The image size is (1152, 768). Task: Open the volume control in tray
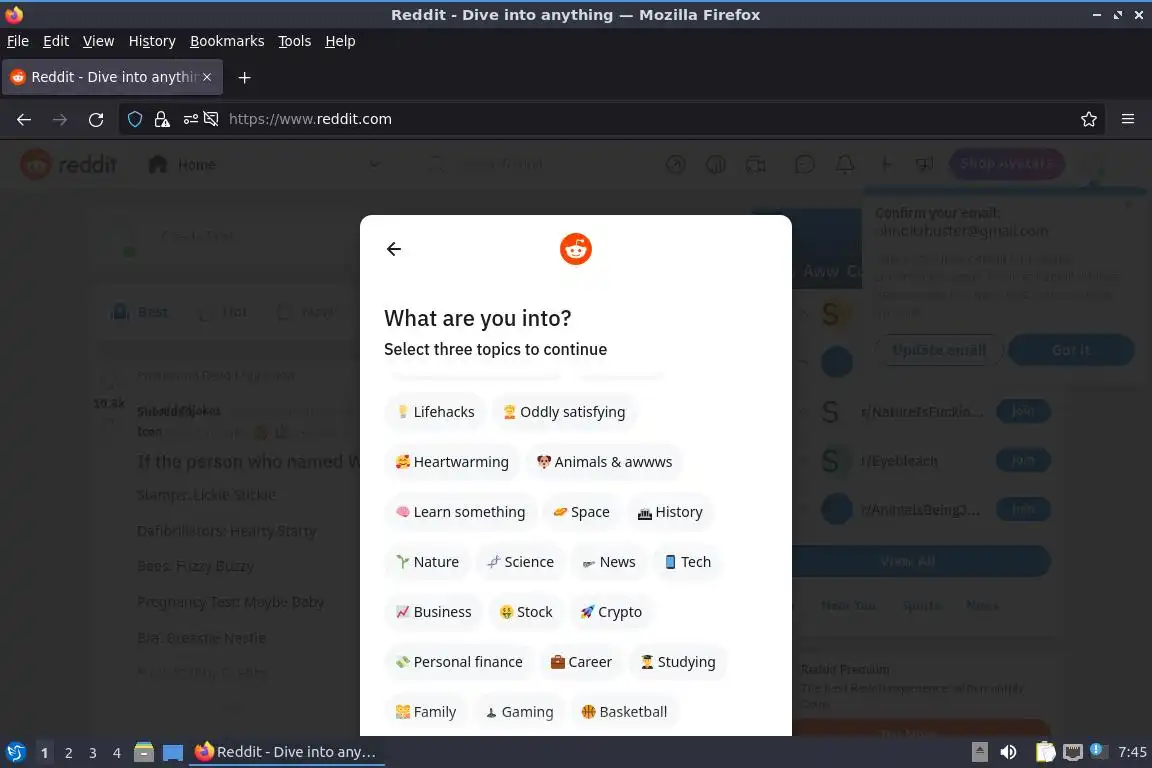tap(1008, 752)
